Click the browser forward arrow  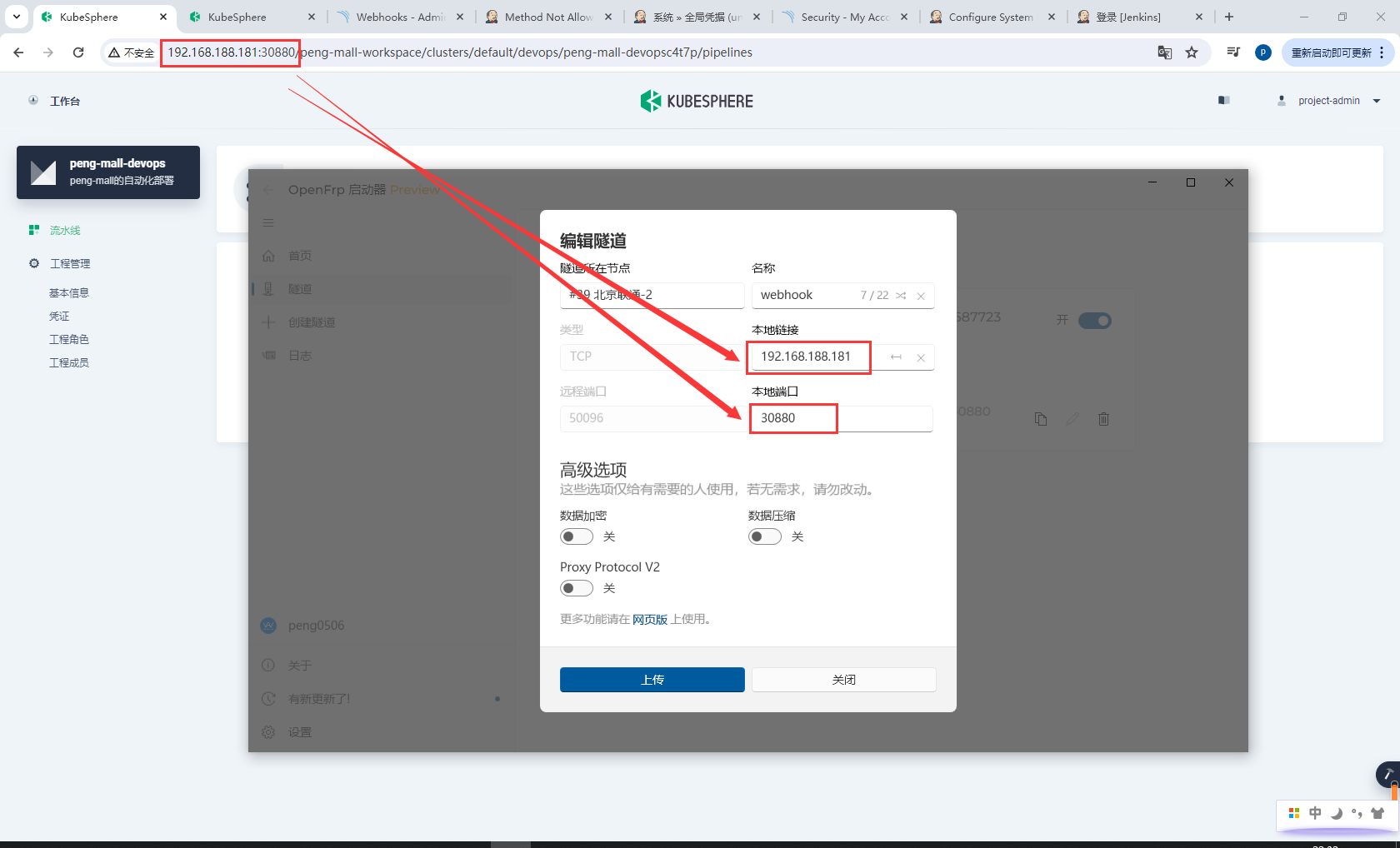click(48, 52)
